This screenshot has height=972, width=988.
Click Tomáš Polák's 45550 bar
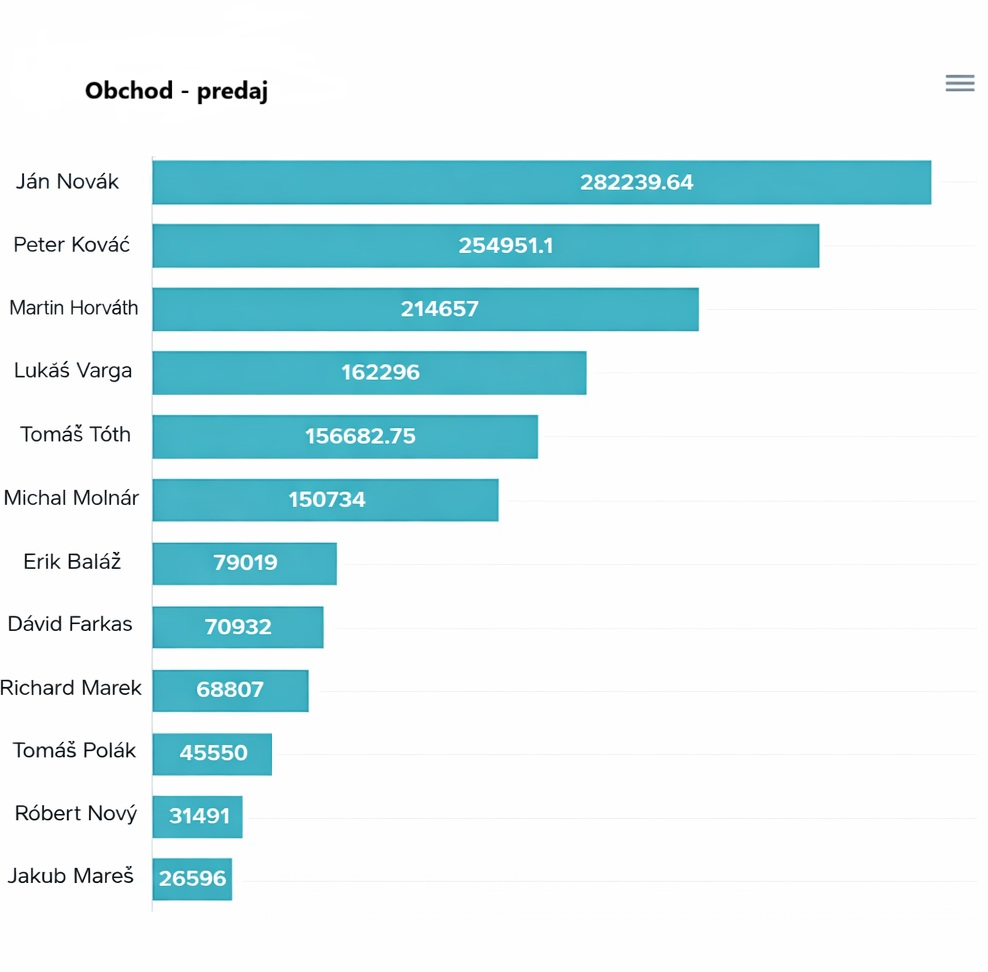pyautogui.click(x=212, y=753)
